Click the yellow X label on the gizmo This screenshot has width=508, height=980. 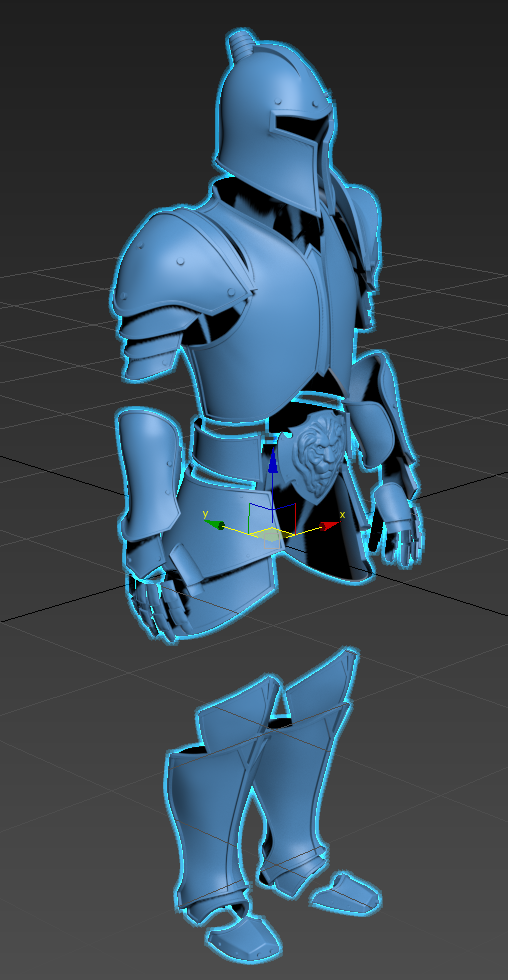click(342, 515)
